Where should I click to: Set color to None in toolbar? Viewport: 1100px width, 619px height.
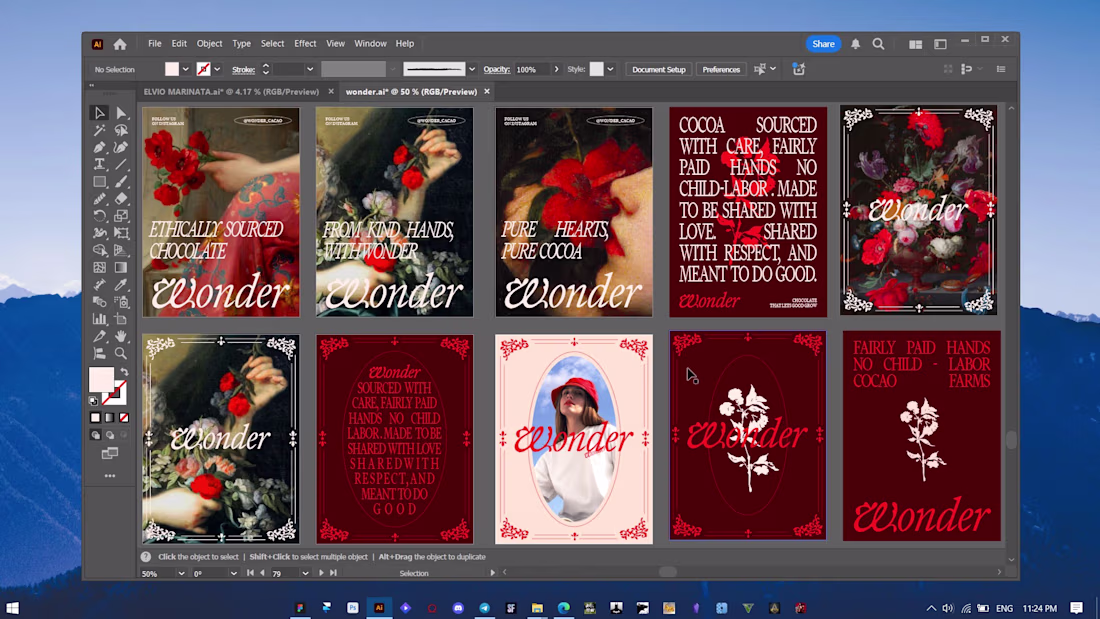[124, 417]
